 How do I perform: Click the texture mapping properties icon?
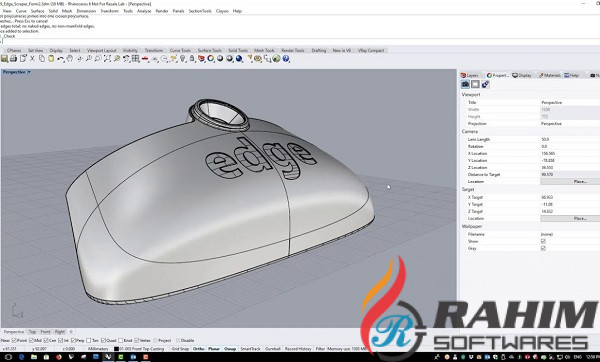tap(485, 84)
